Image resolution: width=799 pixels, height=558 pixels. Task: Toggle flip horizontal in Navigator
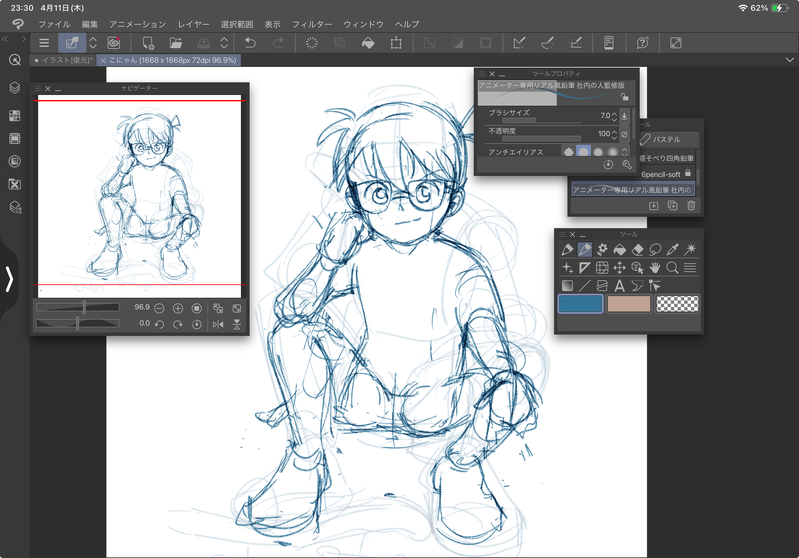point(218,324)
